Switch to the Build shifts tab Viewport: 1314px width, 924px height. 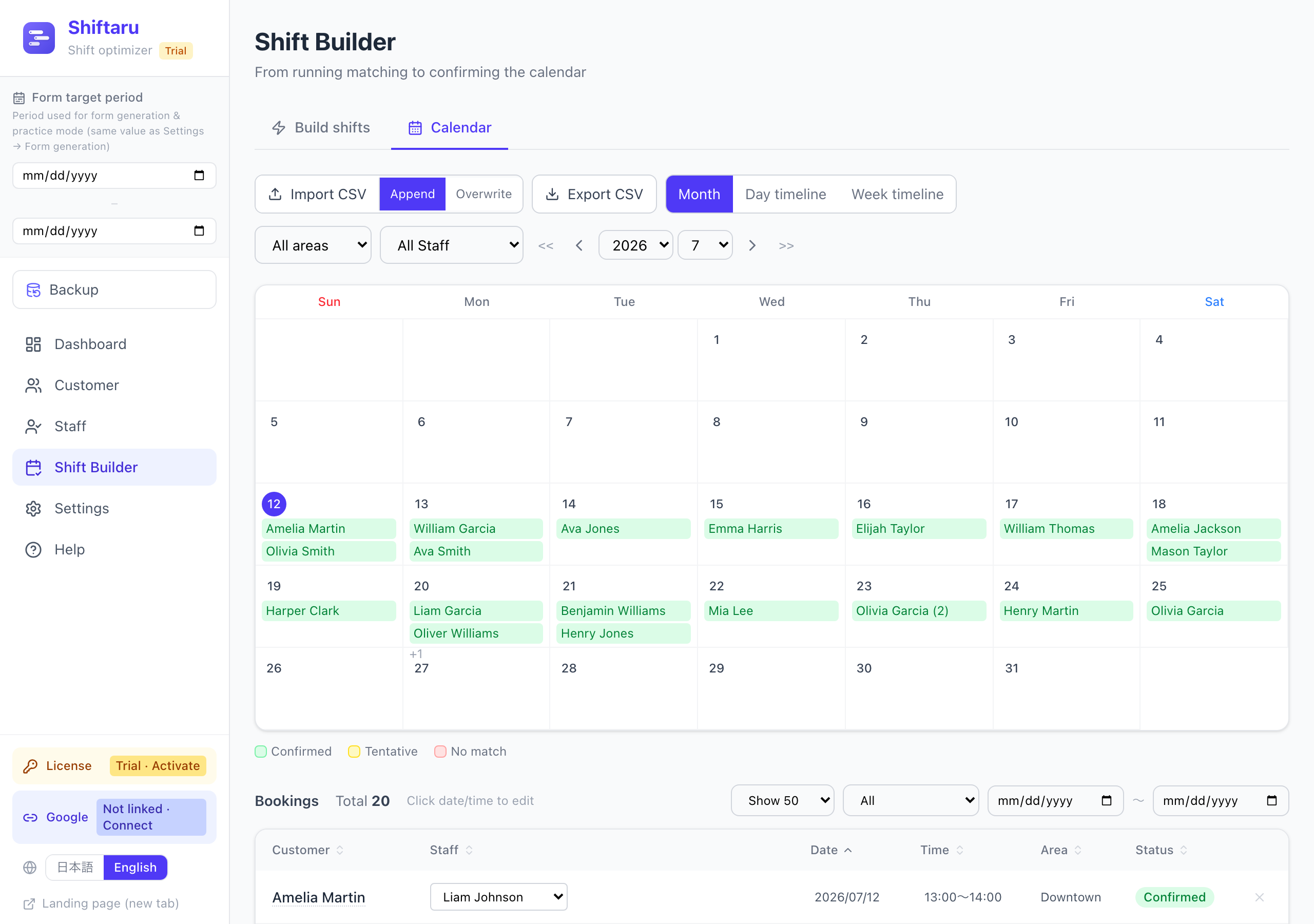[321, 127]
